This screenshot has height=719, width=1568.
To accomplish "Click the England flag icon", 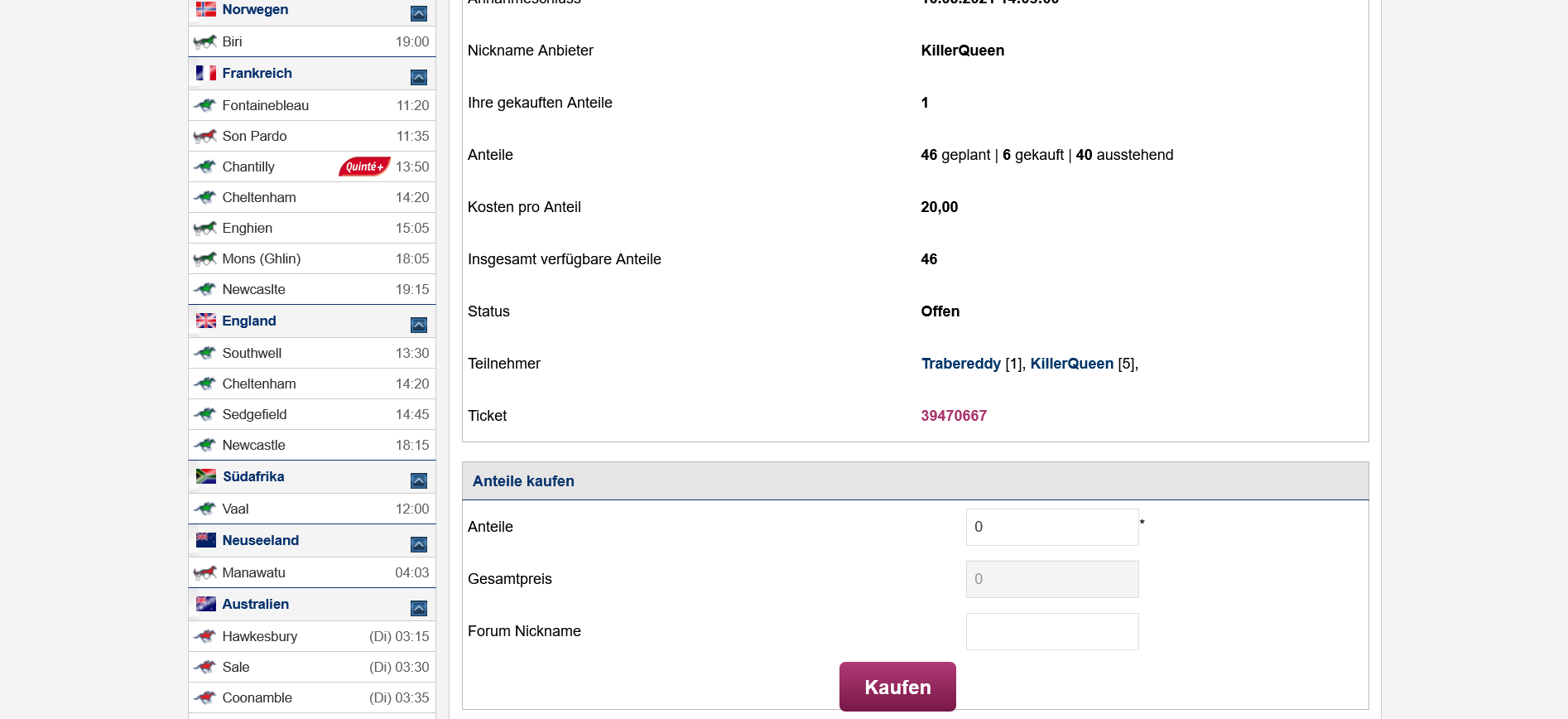I will [x=205, y=321].
